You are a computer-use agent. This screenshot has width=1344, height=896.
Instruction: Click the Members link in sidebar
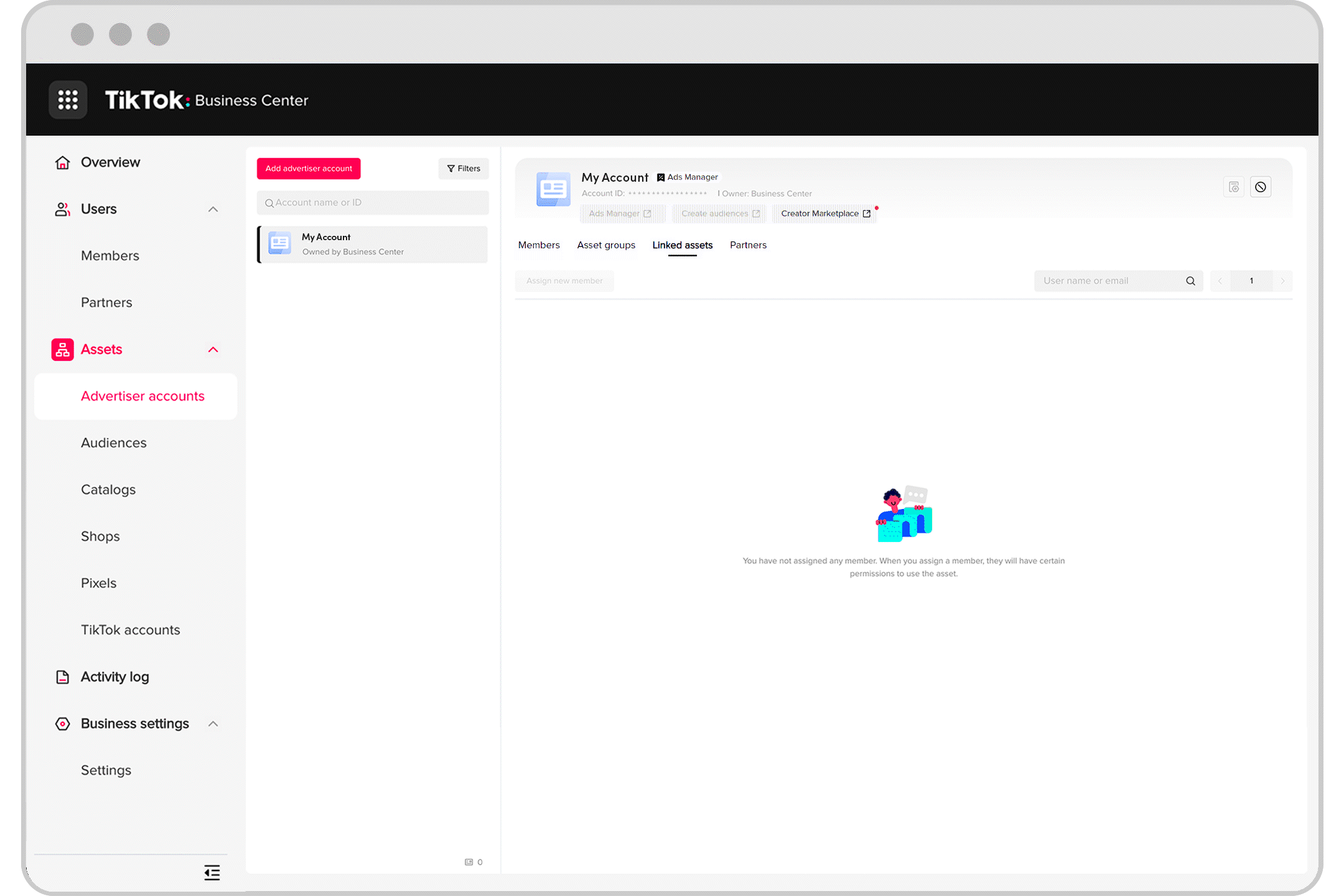(x=110, y=255)
